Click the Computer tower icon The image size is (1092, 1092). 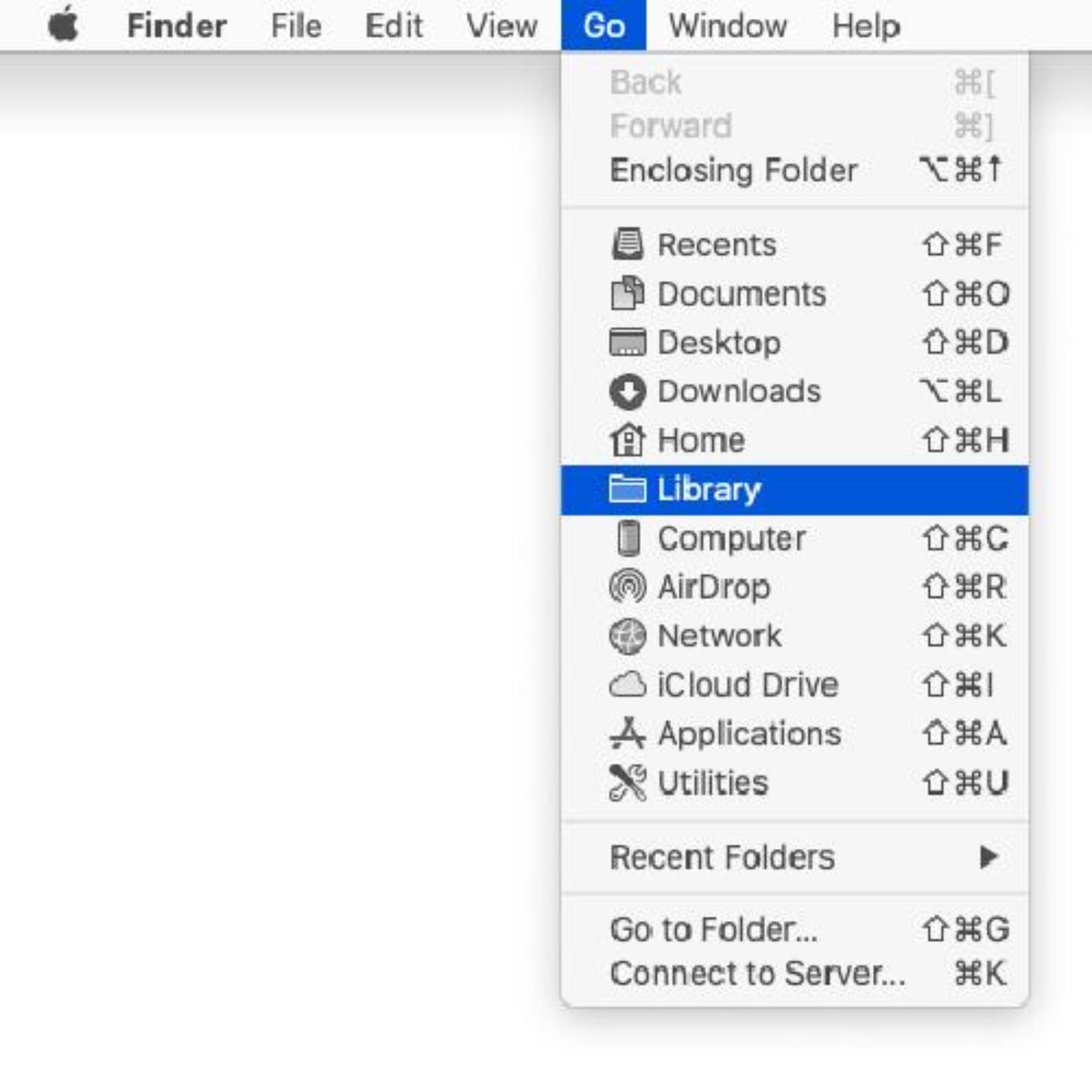(629, 538)
